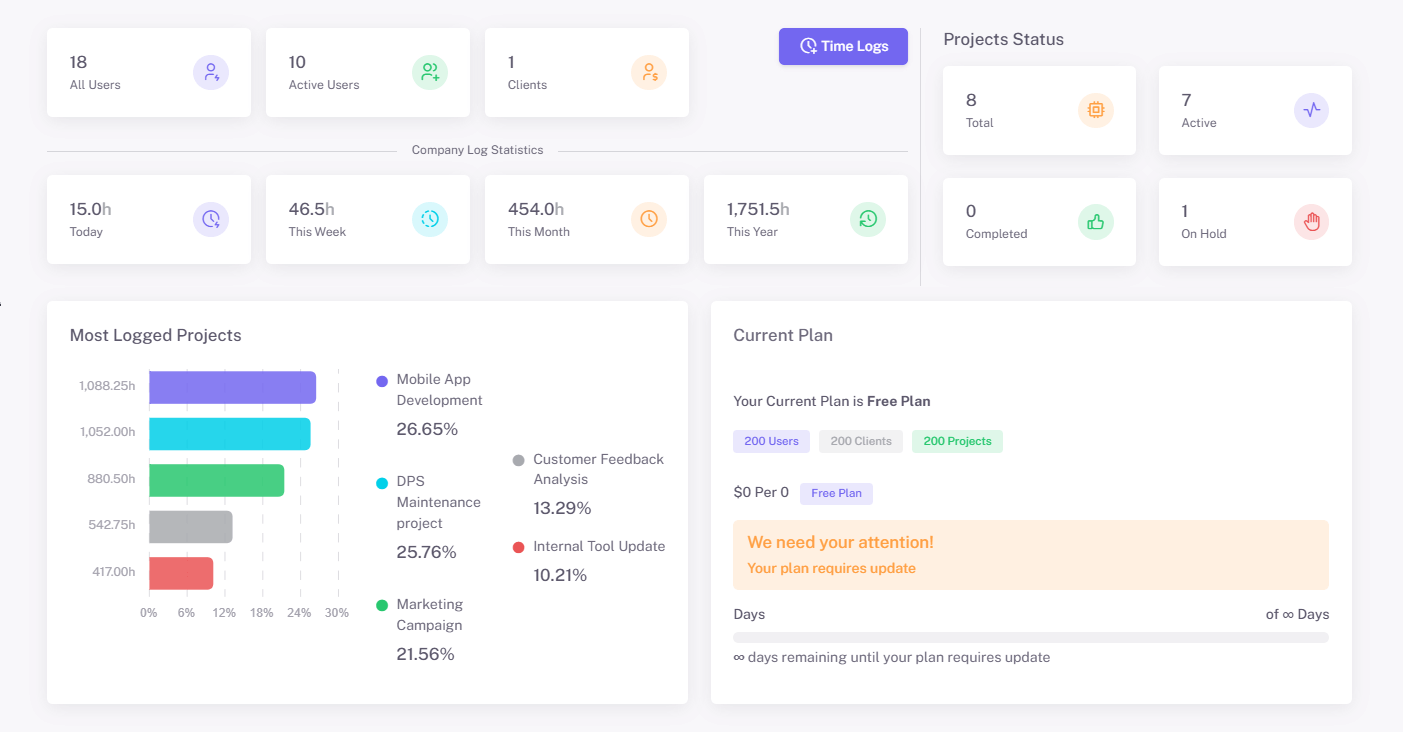Viewport: 1403px width, 732px height.
Task: Click the This Week dashed clock icon
Action: (x=430, y=219)
